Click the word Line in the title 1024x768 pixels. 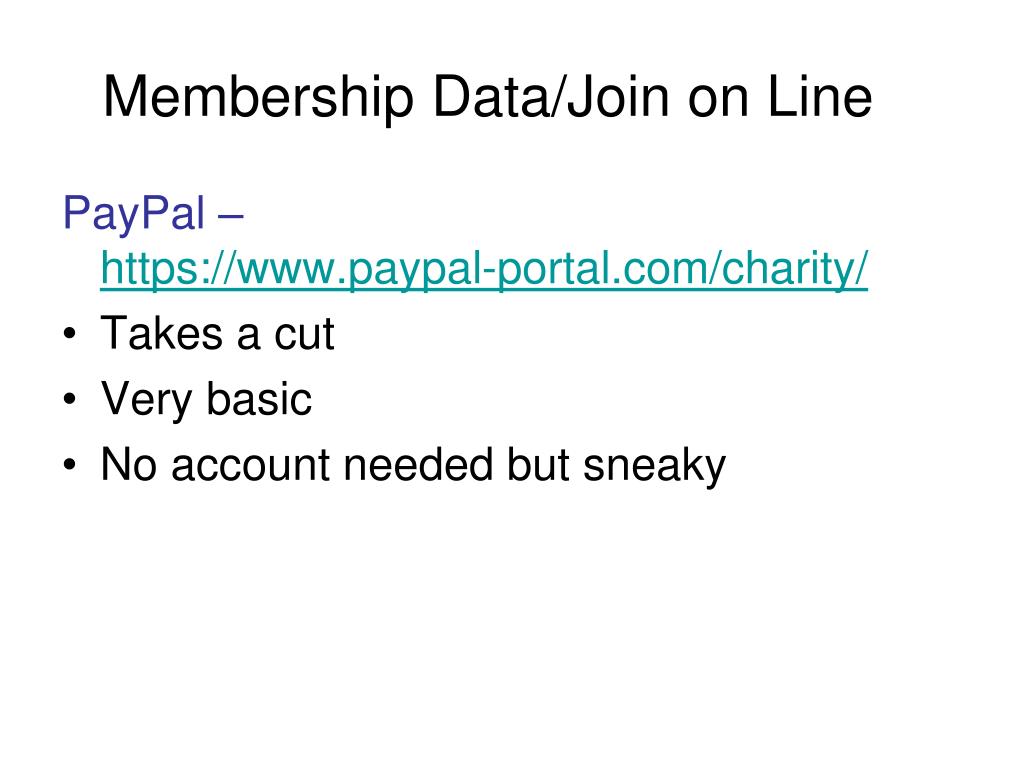click(x=820, y=97)
